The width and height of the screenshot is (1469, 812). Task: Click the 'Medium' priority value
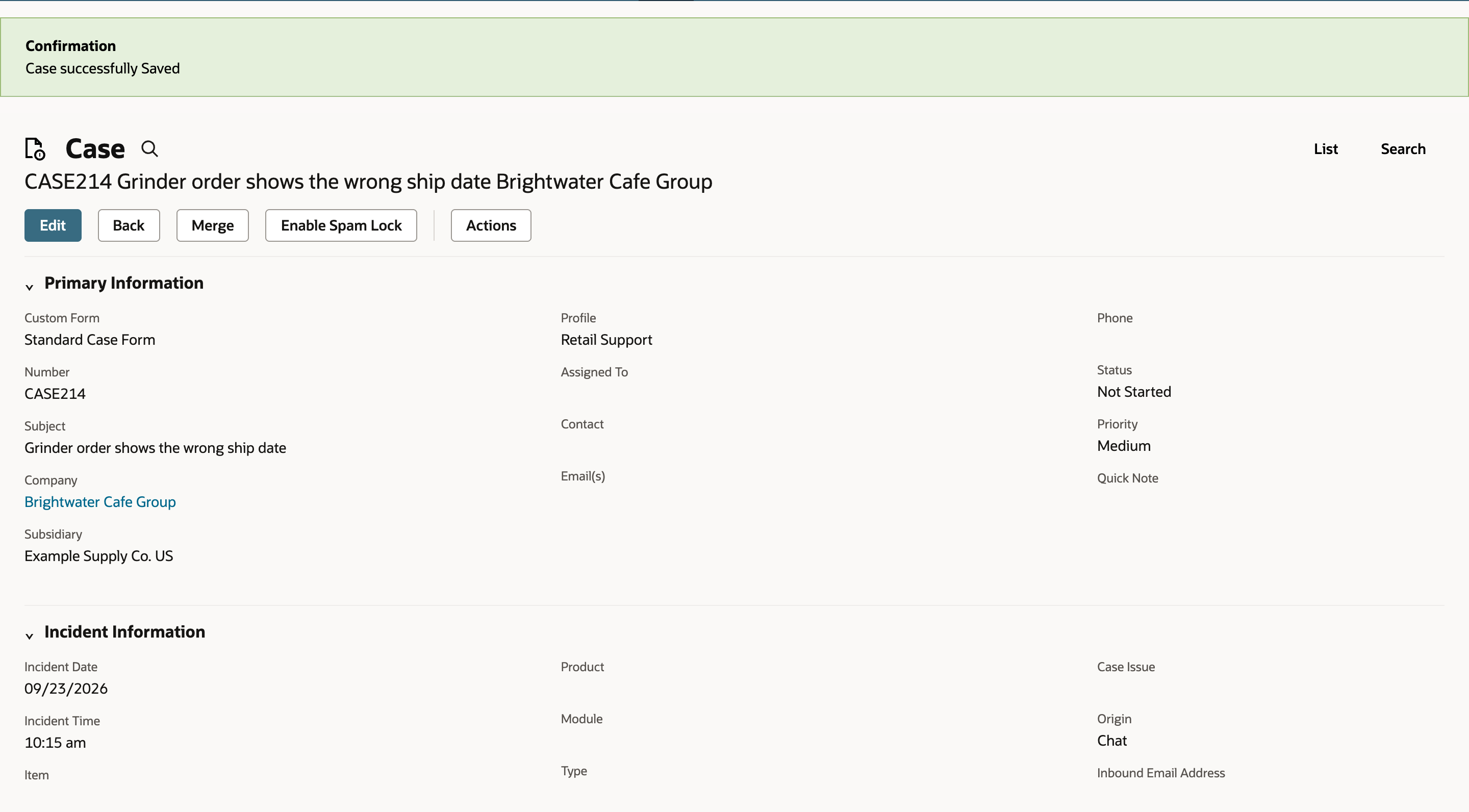[x=1123, y=446]
